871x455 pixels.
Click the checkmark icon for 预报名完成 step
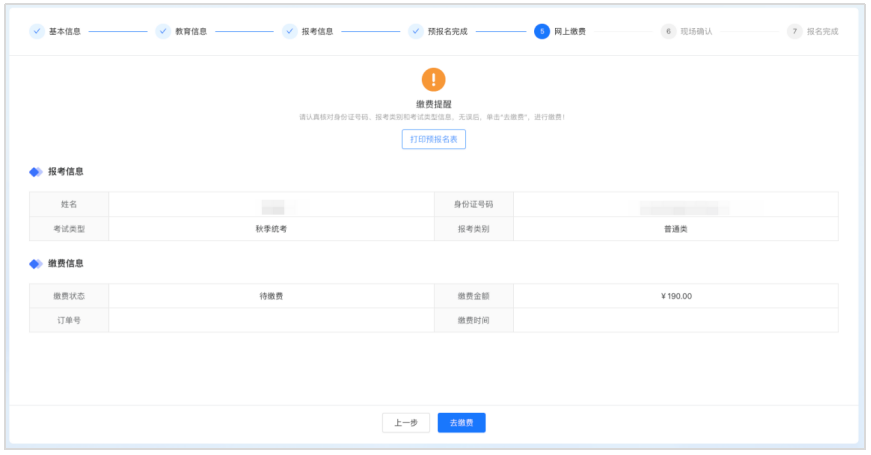415,31
